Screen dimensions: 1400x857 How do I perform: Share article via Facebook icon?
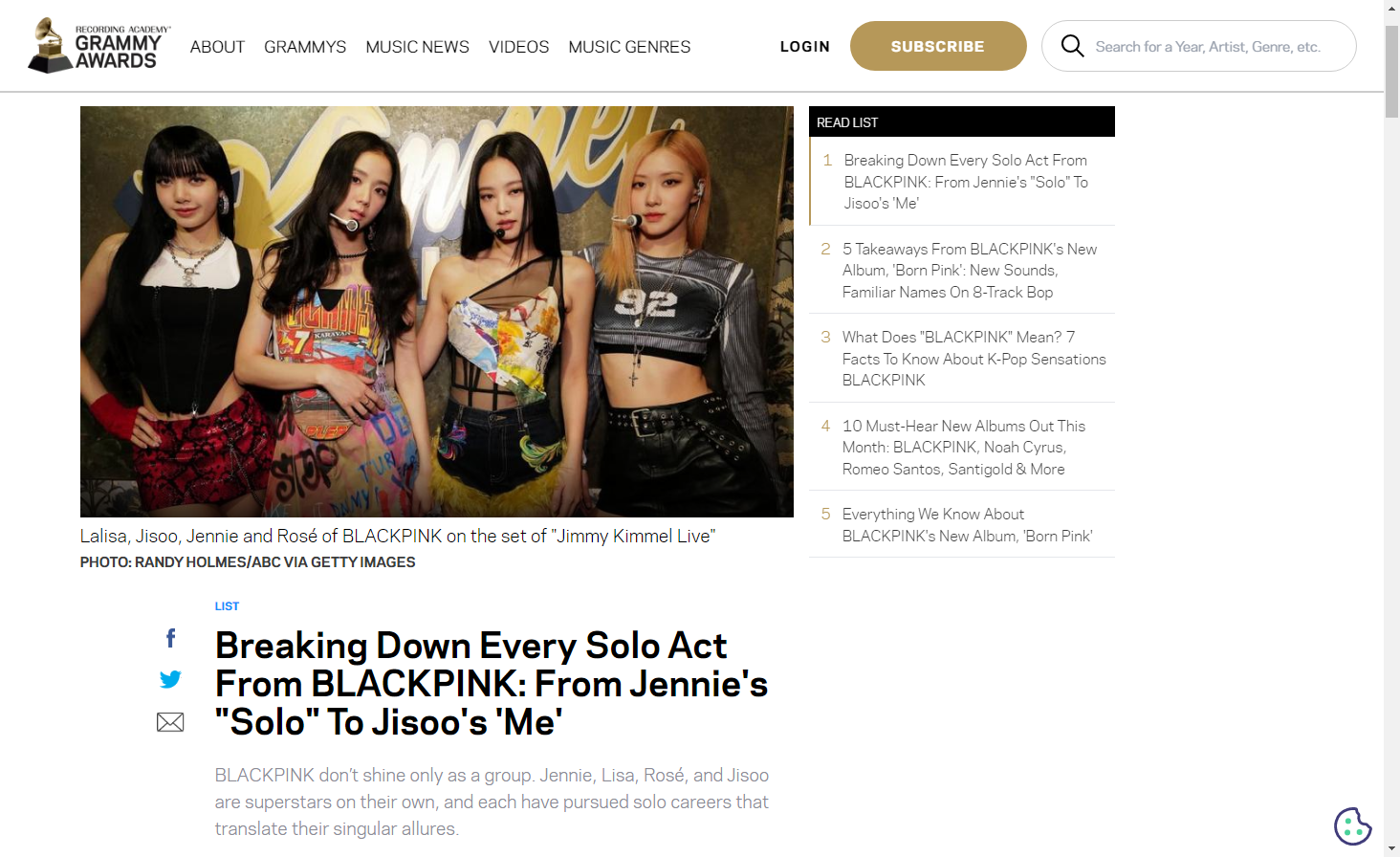click(170, 638)
